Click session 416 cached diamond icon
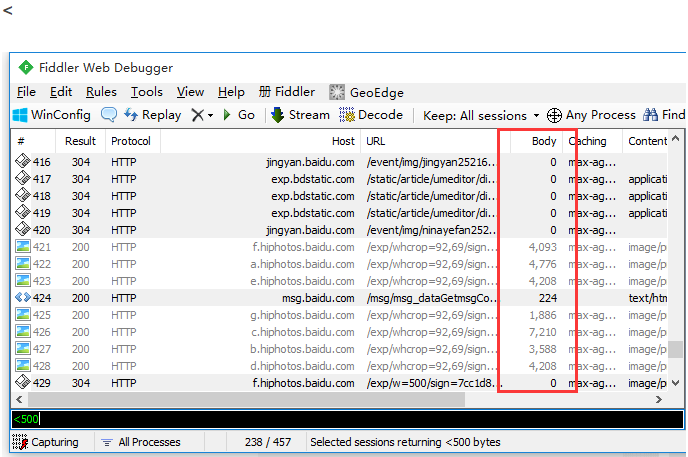This screenshot has width=688, height=457. [22, 161]
